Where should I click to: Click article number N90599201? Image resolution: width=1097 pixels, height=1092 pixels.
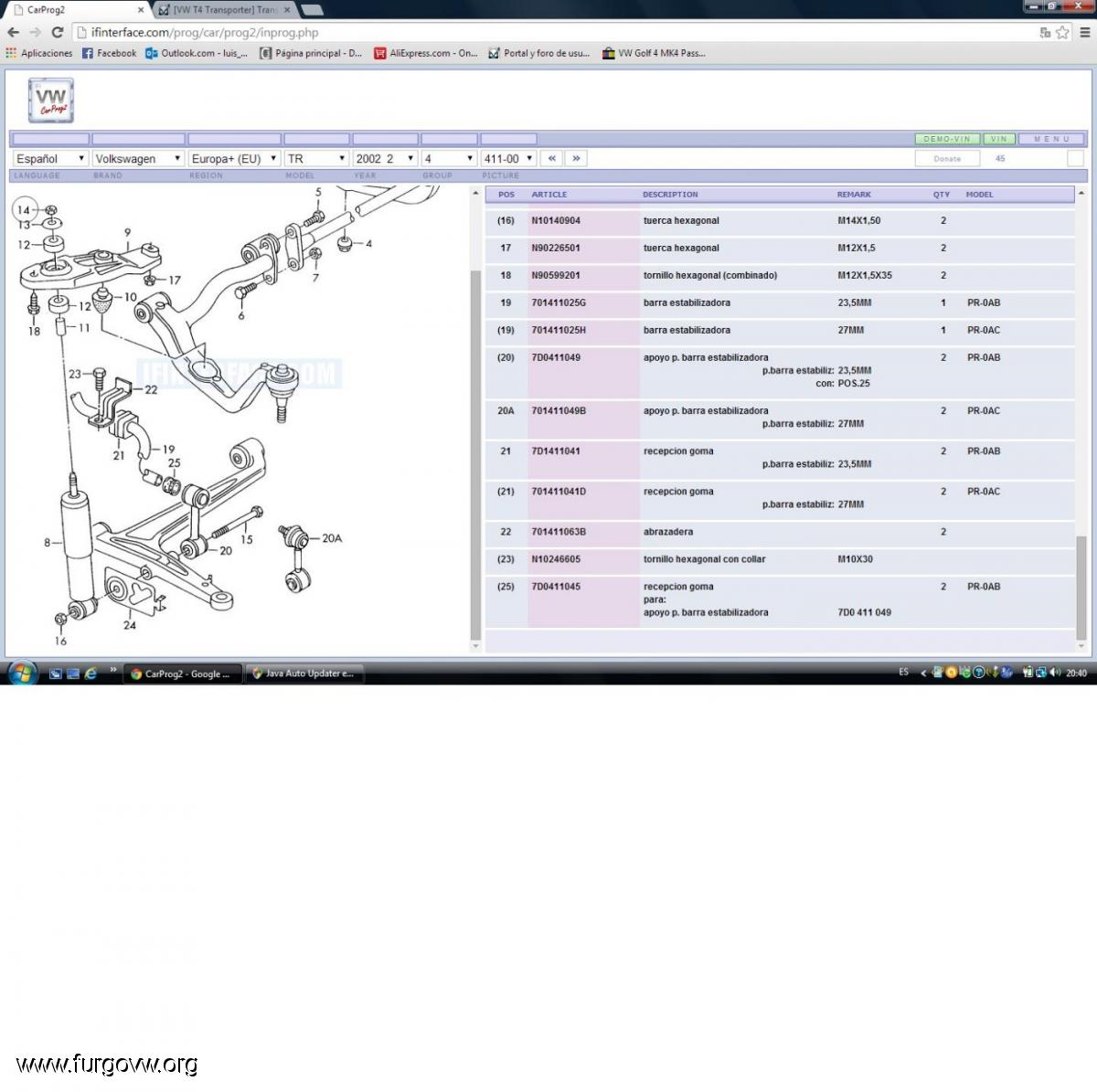556,276
